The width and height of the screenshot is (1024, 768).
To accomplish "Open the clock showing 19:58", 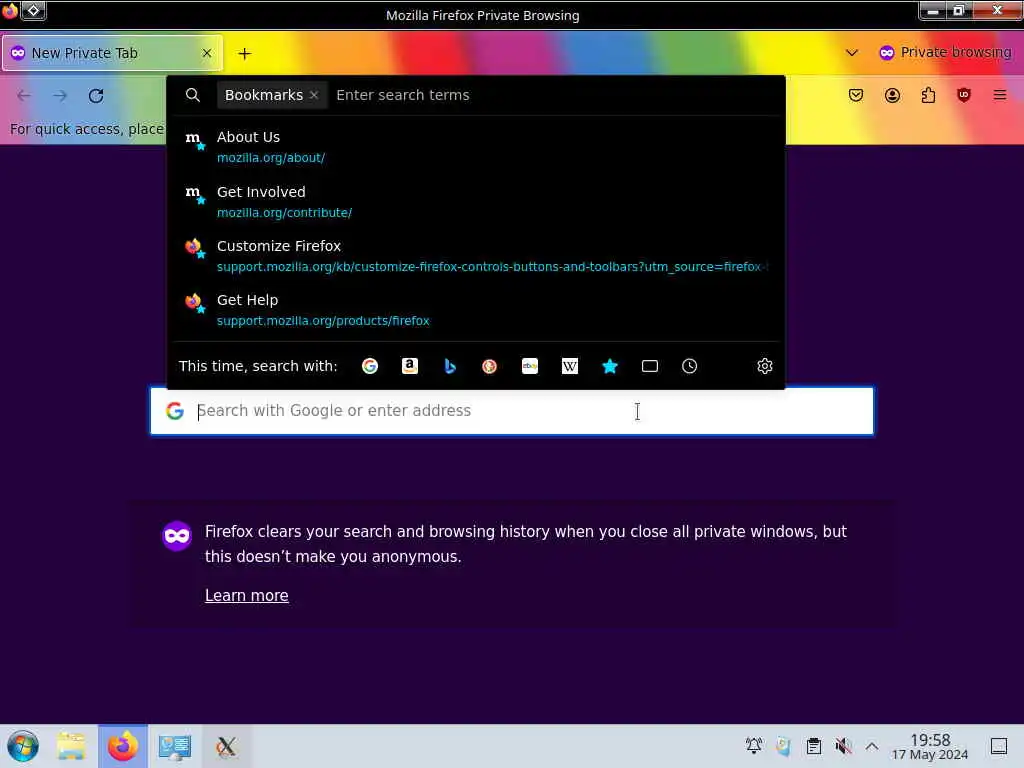I will pos(930,746).
